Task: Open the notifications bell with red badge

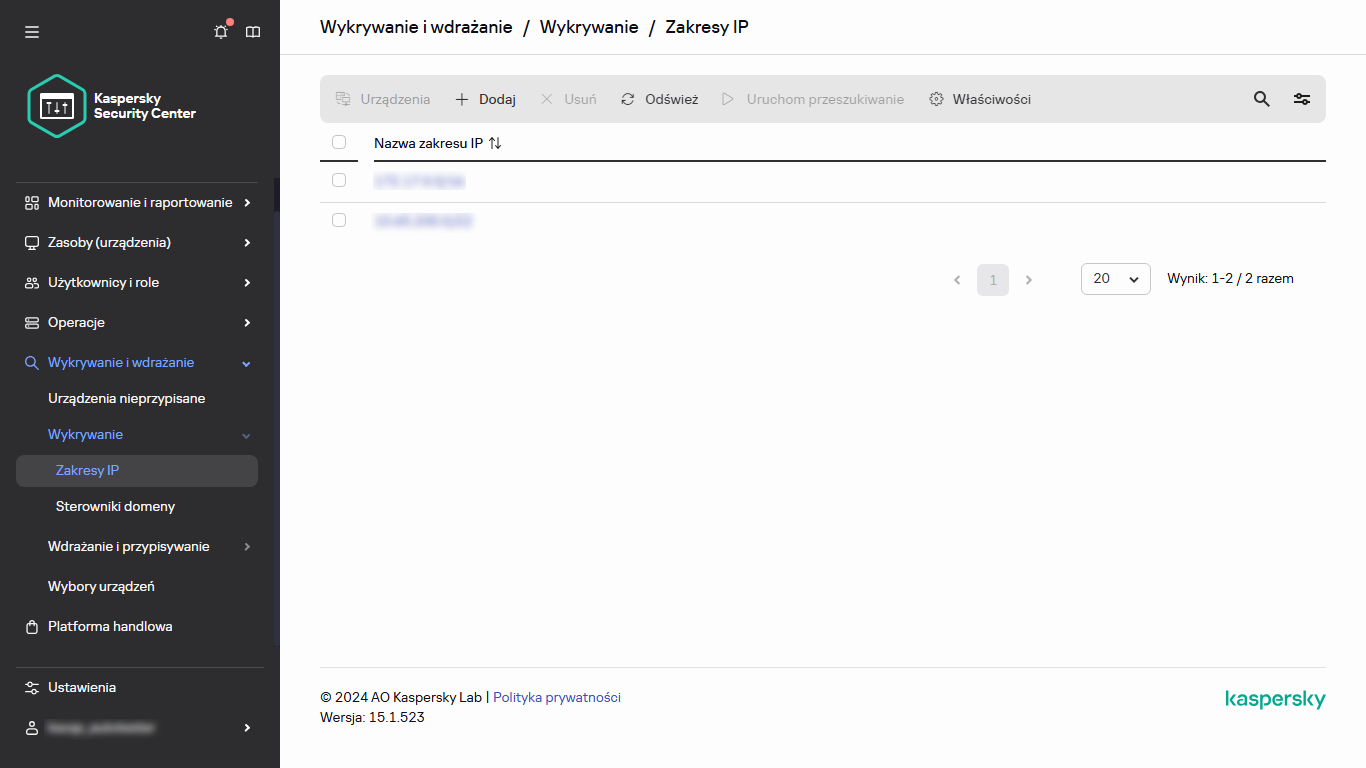Action: click(220, 31)
